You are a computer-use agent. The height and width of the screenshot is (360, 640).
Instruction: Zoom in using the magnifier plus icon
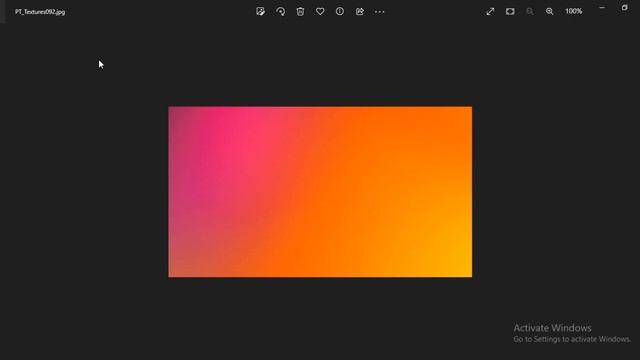tap(550, 11)
